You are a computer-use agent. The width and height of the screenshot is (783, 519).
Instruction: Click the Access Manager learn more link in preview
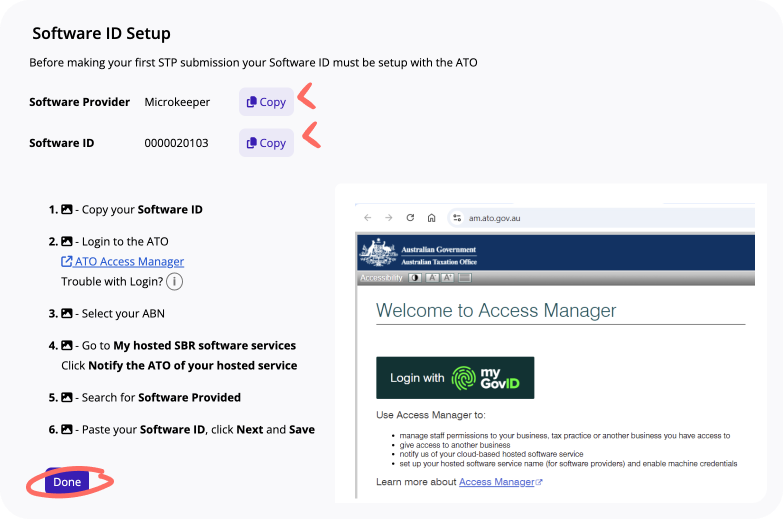(500, 482)
